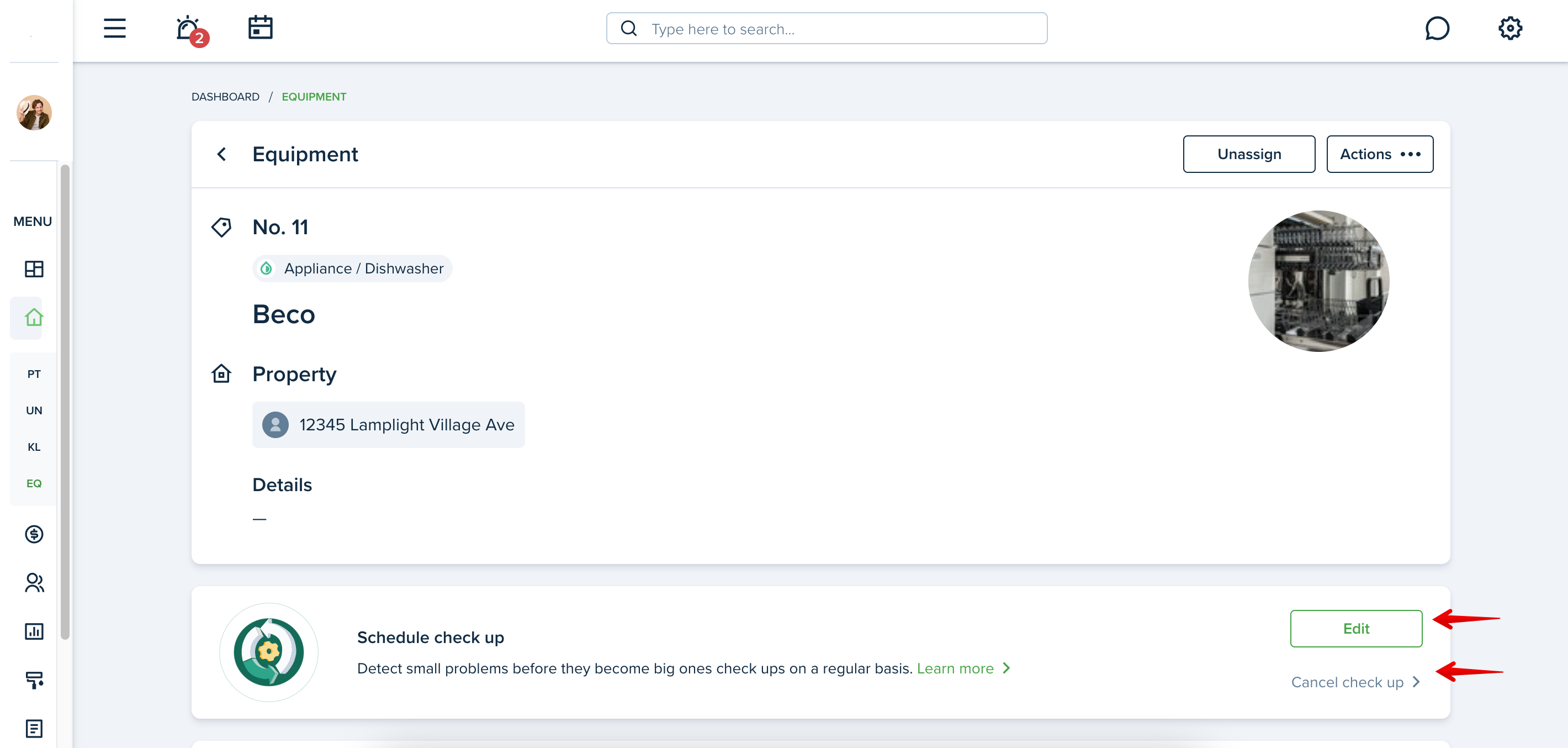Click the DASHBOARD breadcrumb
The width and height of the screenshot is (1568, 748).
[225, 97]
